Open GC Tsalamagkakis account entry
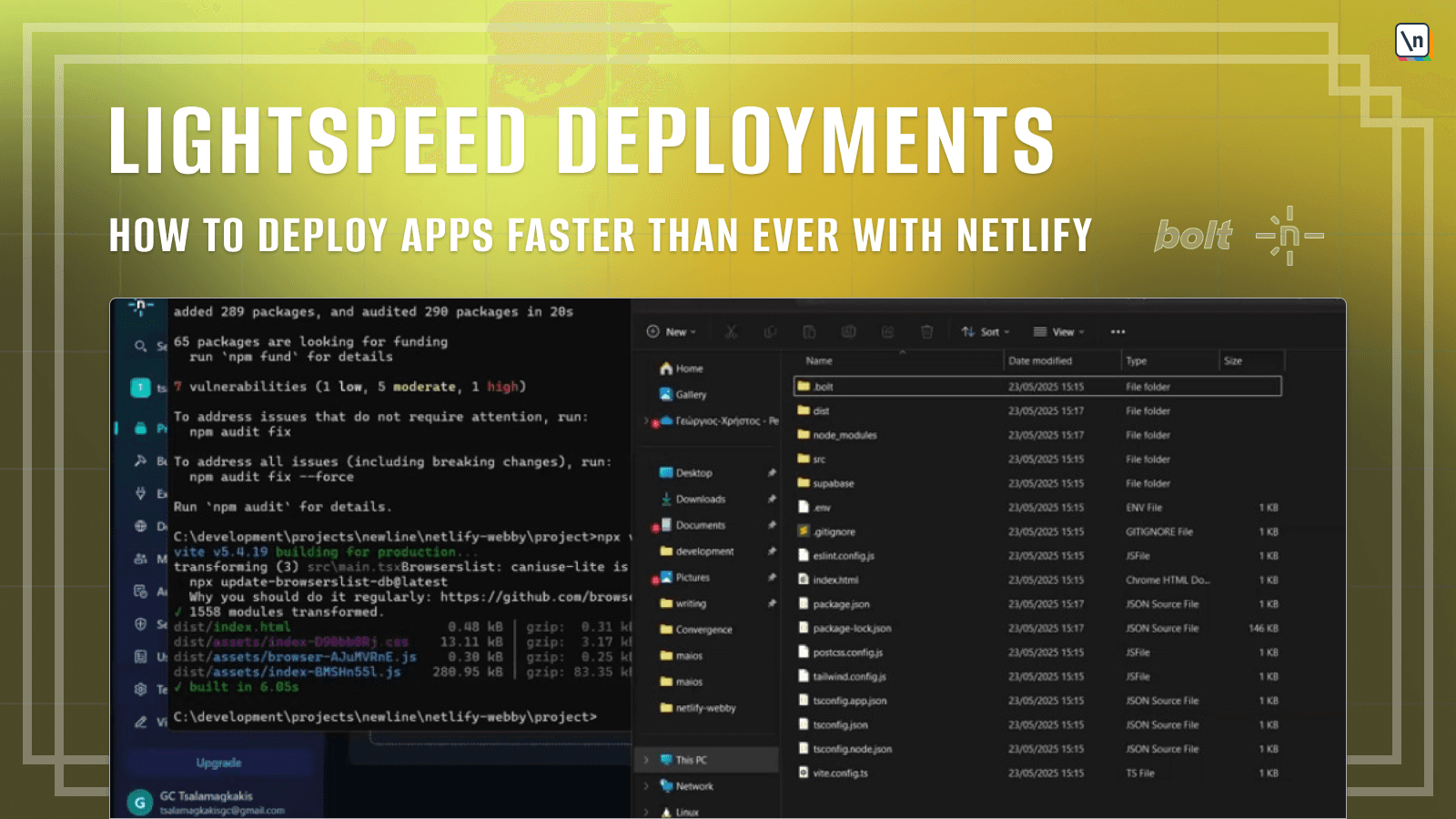 click(206, 803)
